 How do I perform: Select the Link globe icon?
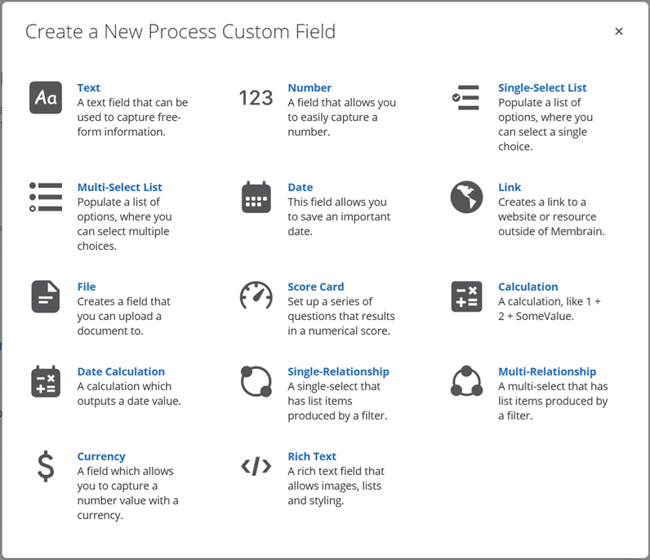point(466,197)
